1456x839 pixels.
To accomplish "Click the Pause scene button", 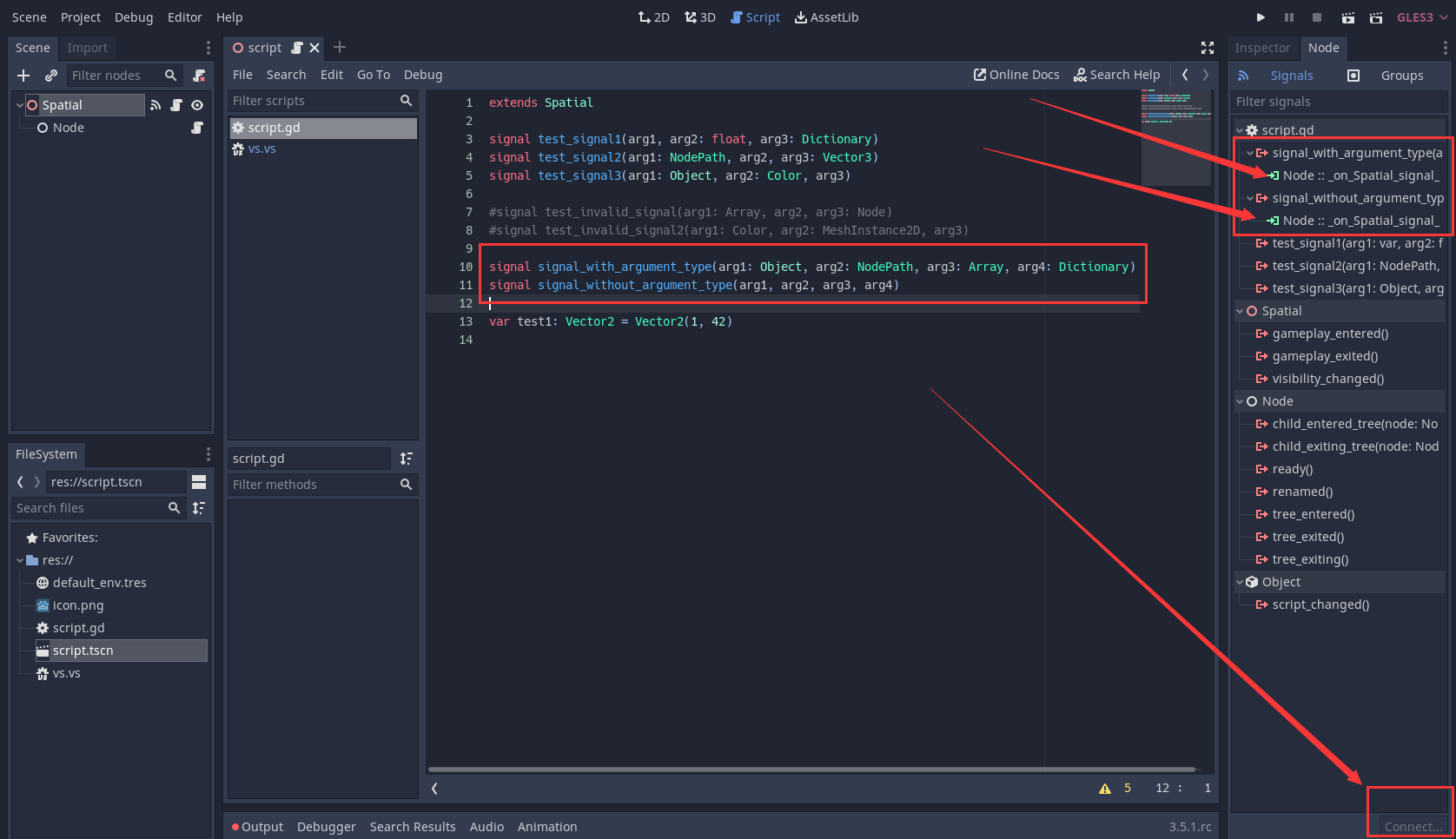I will click(x=1289, y=17).
